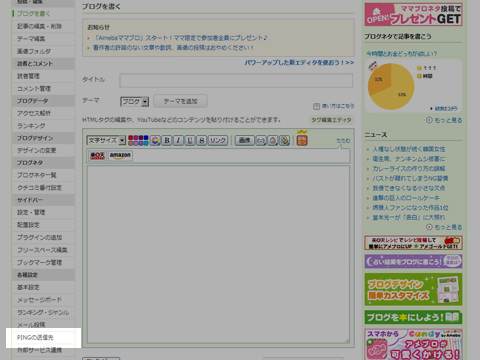Viewport: 480px width, 360px height.
Task: Open アクセス解析 in the sidebar menu
Action: 34,113
